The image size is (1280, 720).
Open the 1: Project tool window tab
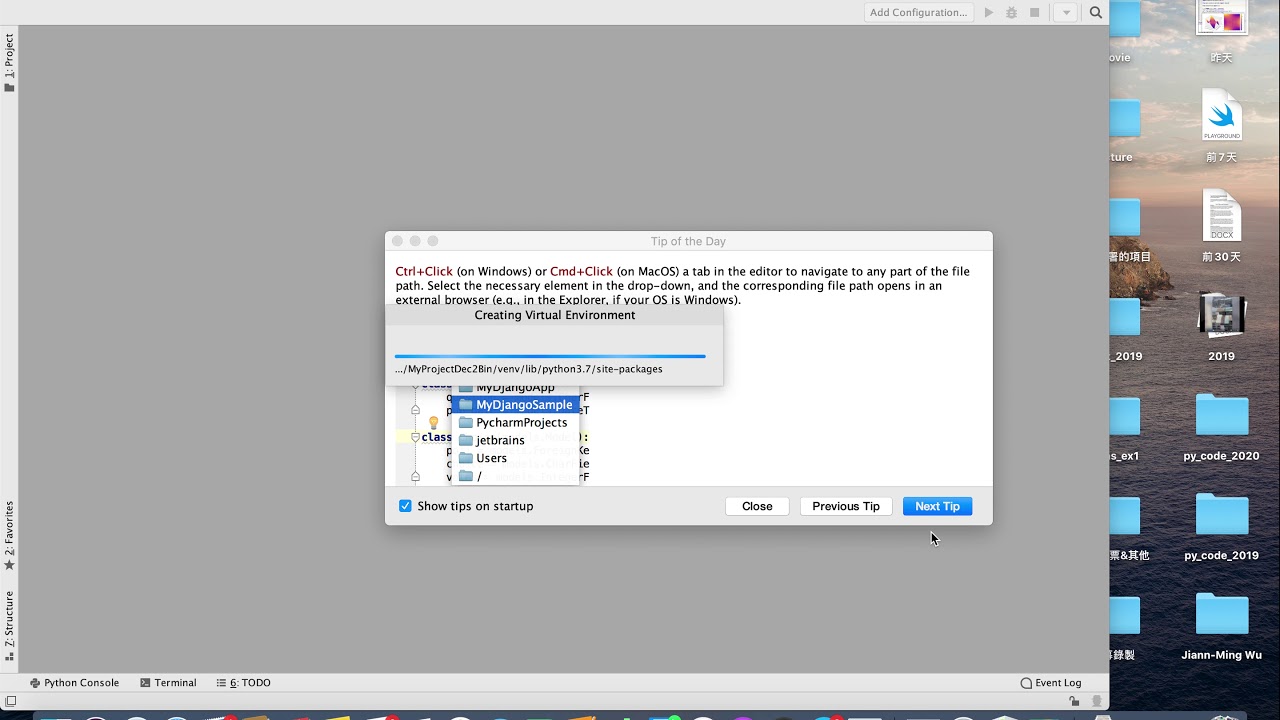point(9,63)
